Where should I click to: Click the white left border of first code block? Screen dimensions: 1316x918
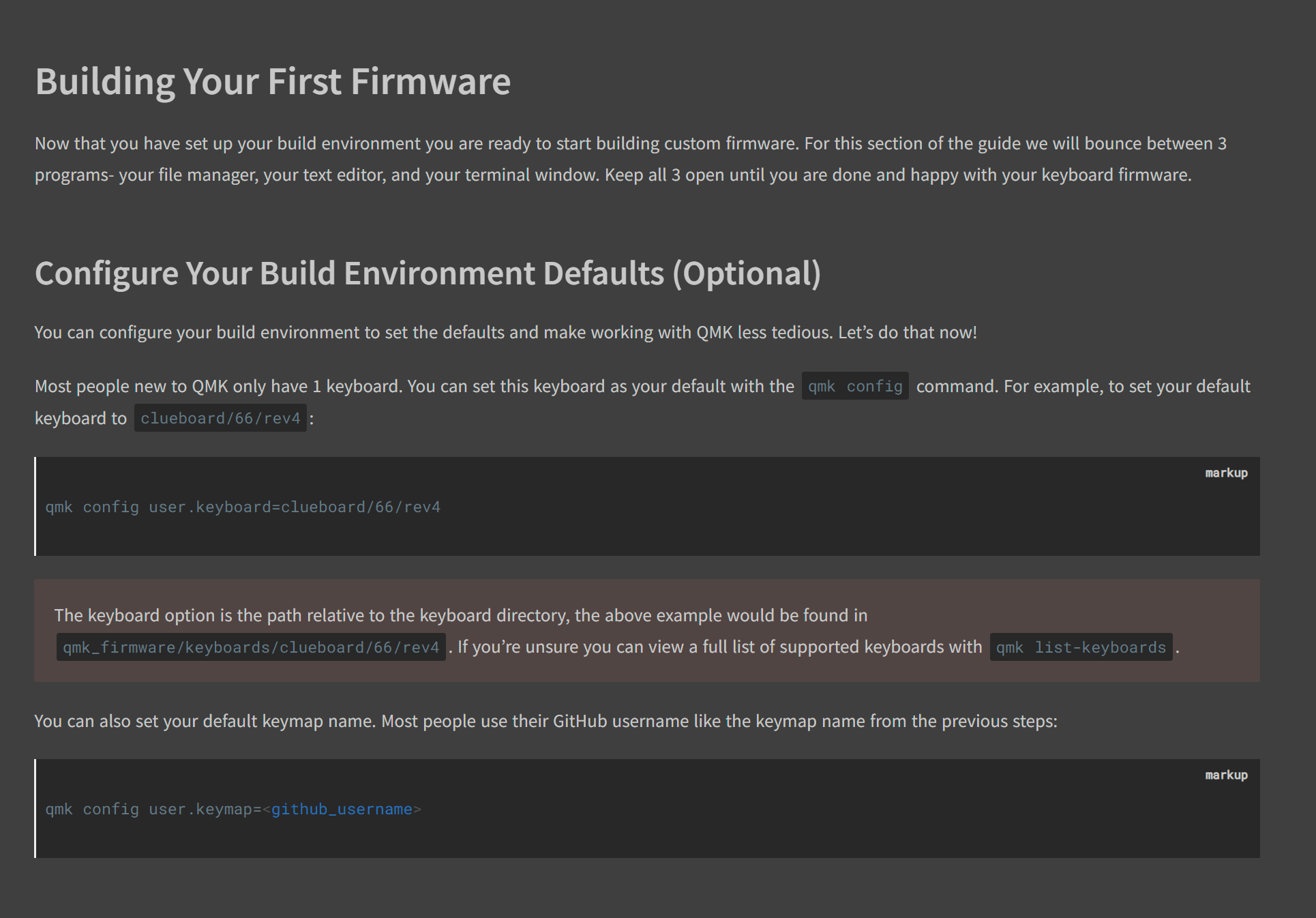tap(35, 506)
